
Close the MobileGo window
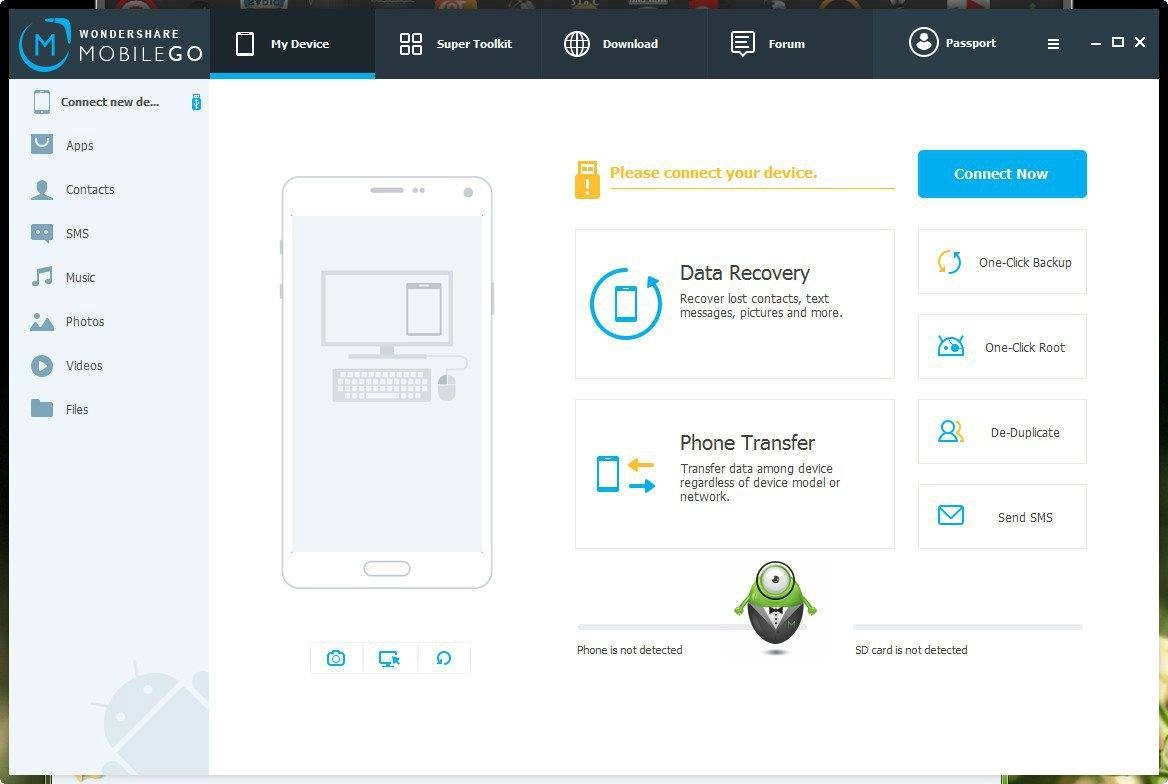1140,42
